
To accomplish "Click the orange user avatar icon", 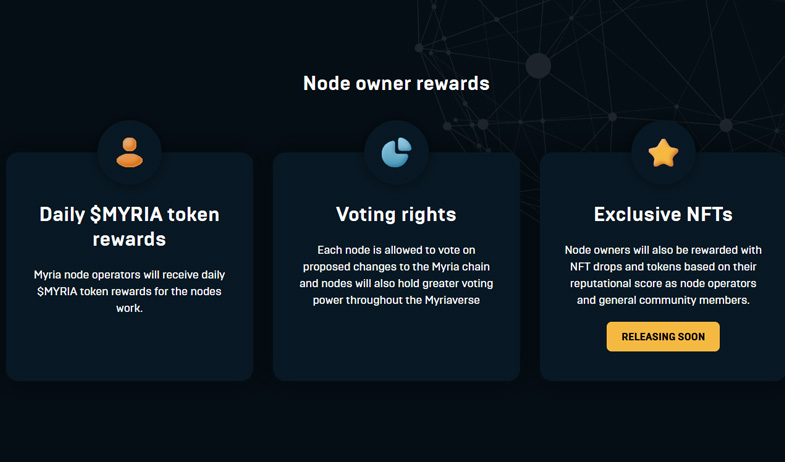I will (130, 152).
